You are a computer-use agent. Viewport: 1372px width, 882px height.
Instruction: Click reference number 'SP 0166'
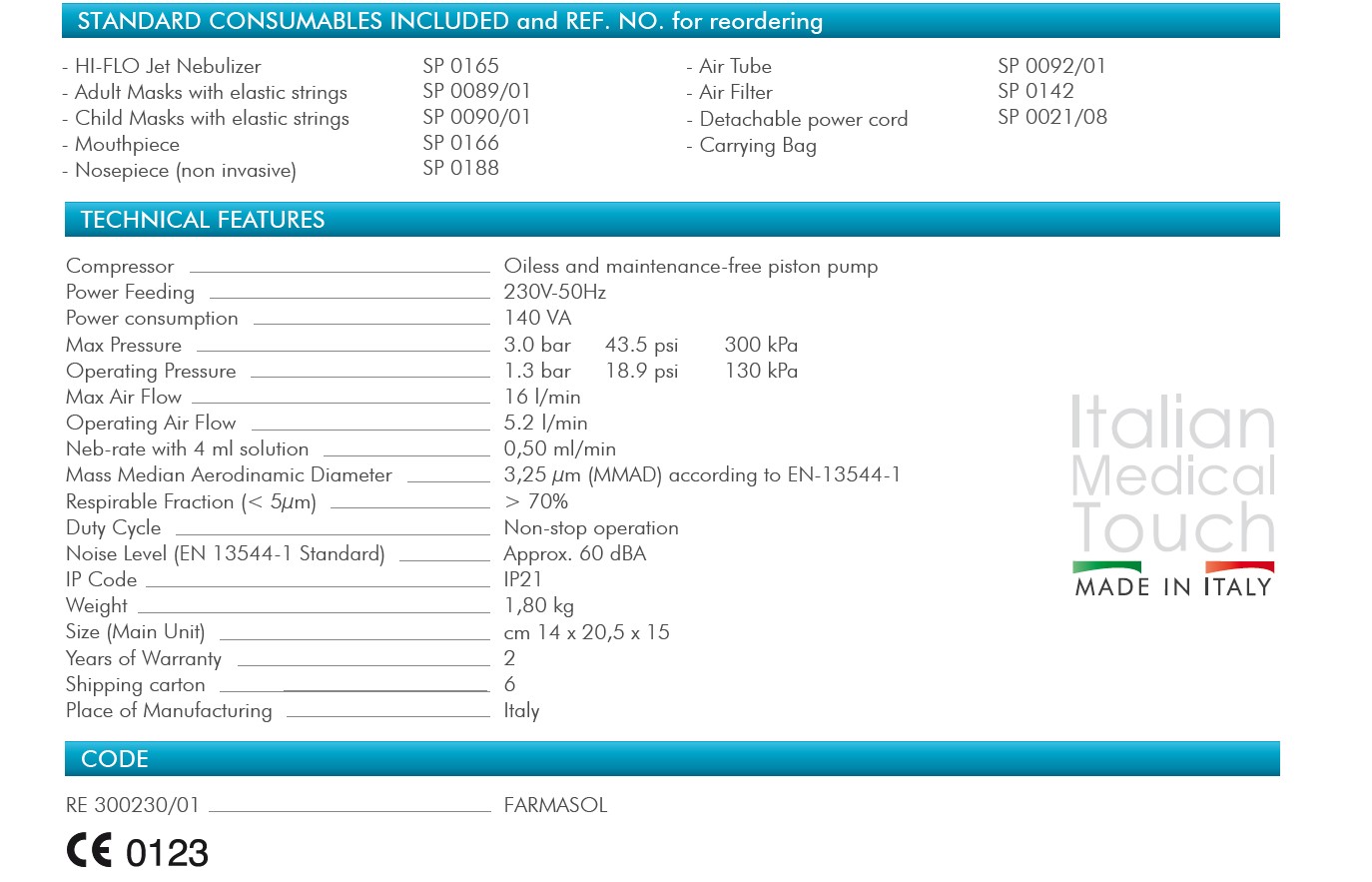(460, 143)
